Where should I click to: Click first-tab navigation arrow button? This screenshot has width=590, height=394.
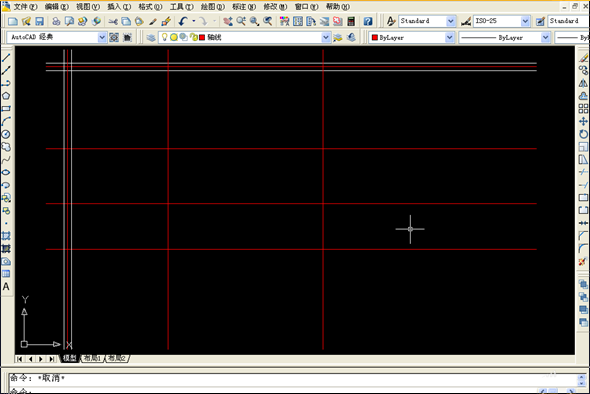[20, 359]
